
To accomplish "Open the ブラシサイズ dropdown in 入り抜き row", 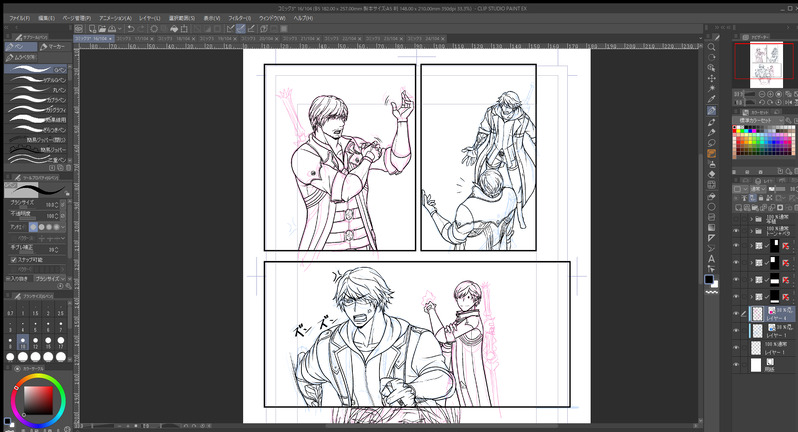I will coord(50,278).
